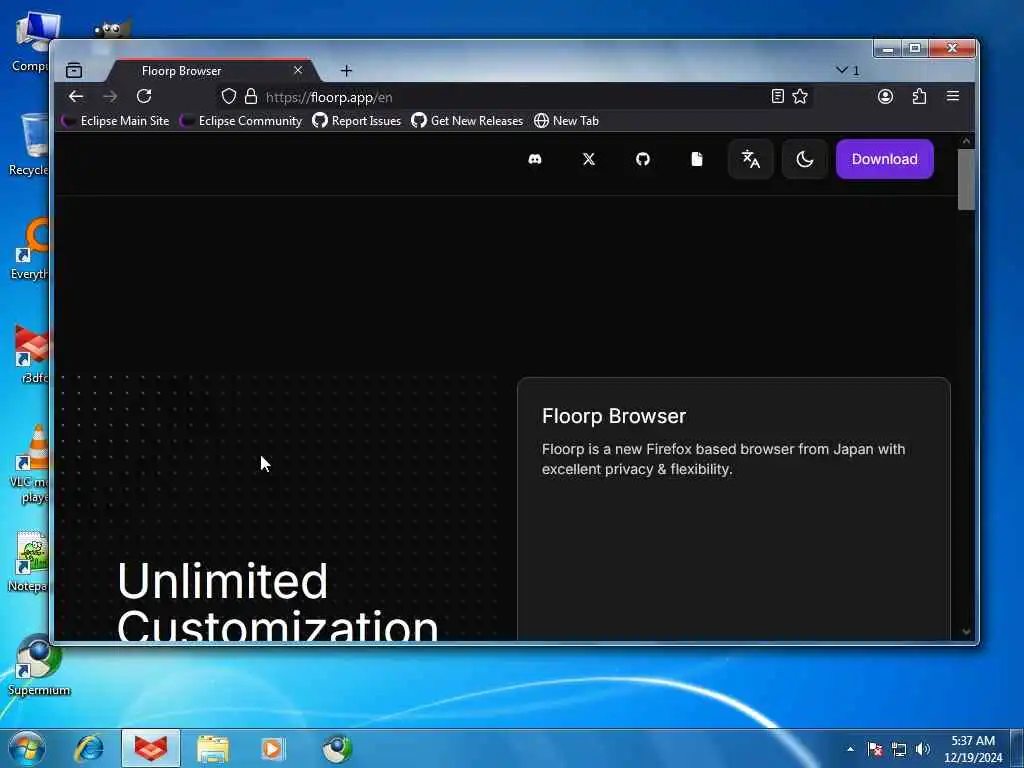Click the X (Twitter) icon in header
1024x768 pixels.
click(x=588, y=159)
